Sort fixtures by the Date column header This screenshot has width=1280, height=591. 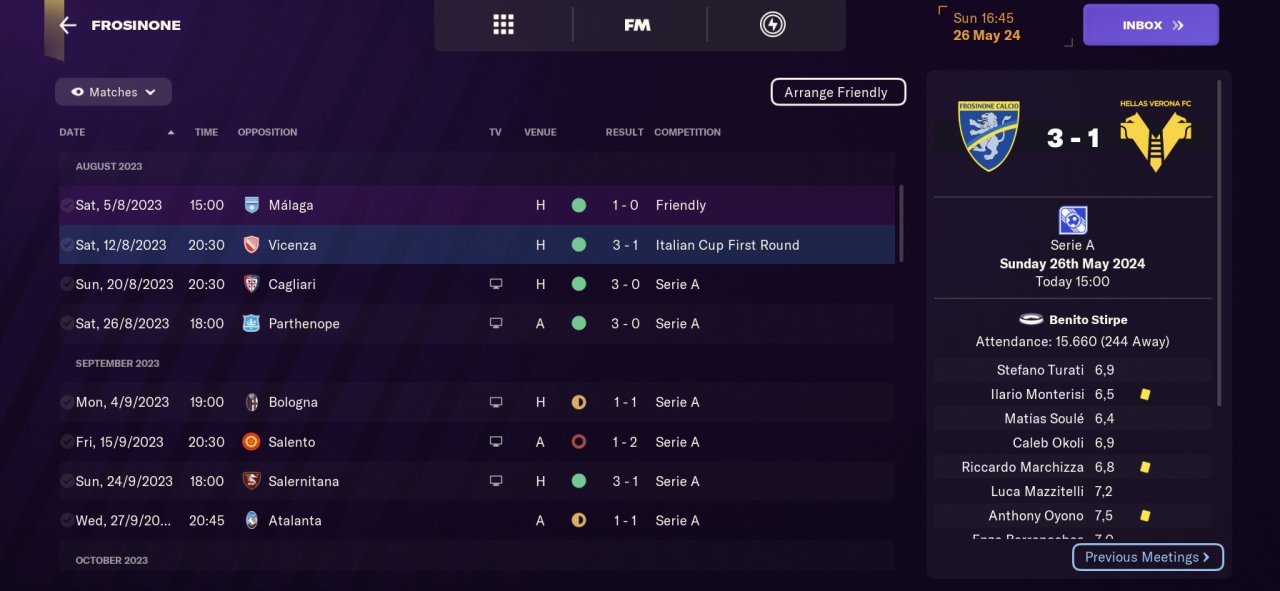coord(72,132)
